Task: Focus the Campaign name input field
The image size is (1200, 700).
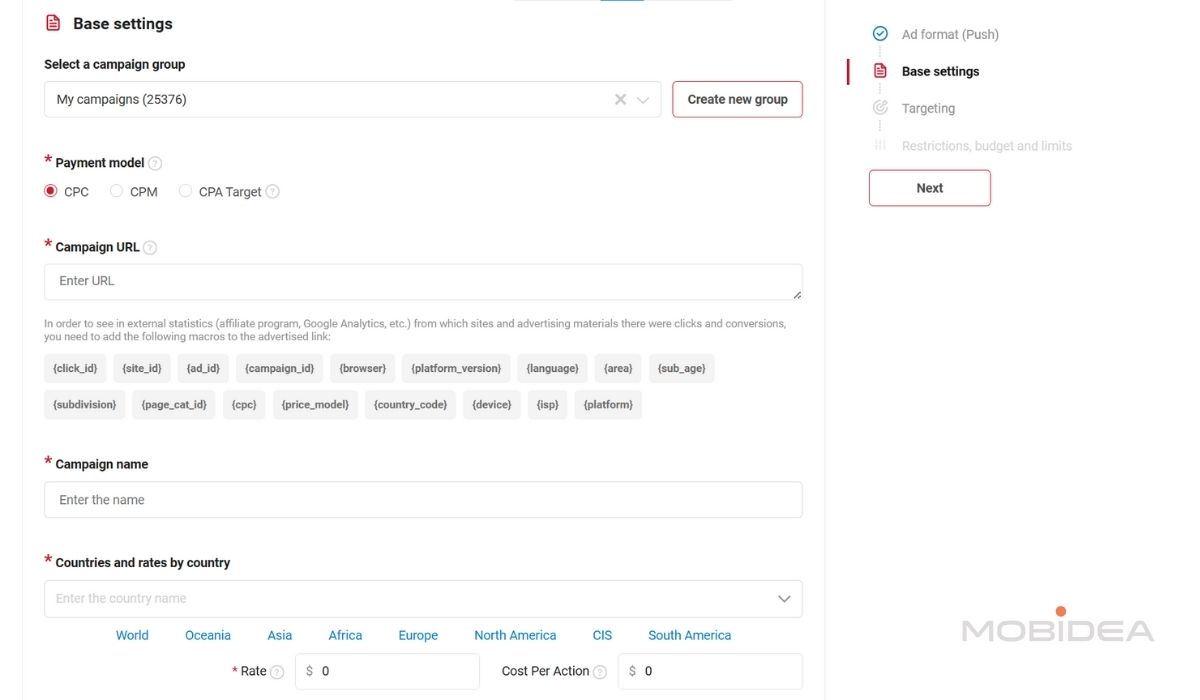Action: pyautogui.click(x=422, y=500)
